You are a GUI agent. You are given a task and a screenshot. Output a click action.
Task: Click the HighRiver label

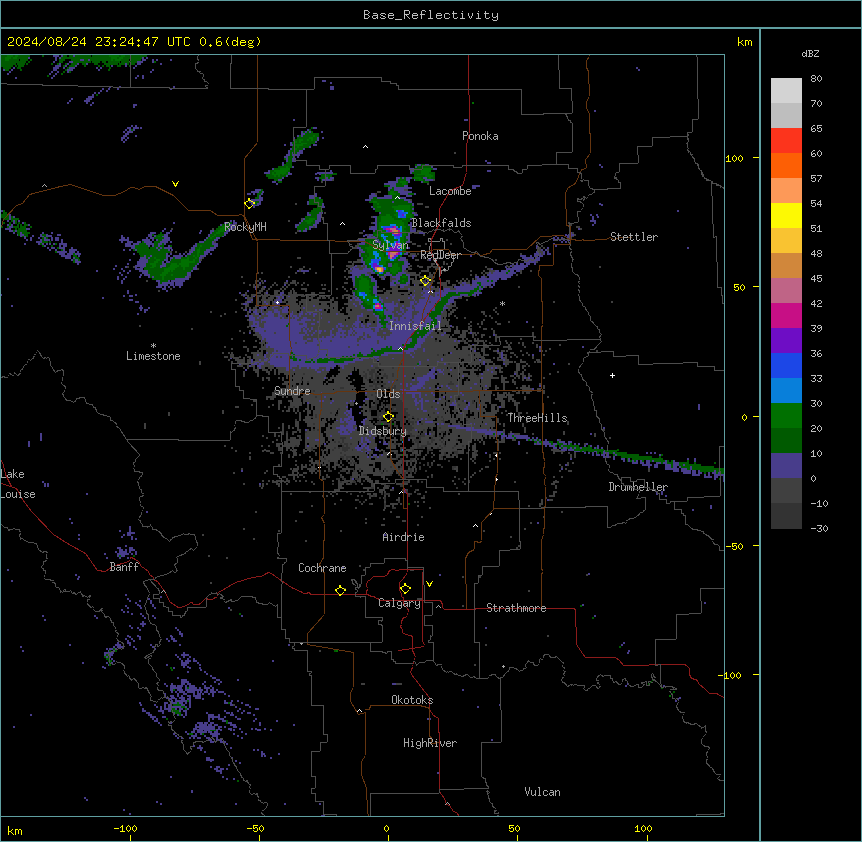[430, 743]
